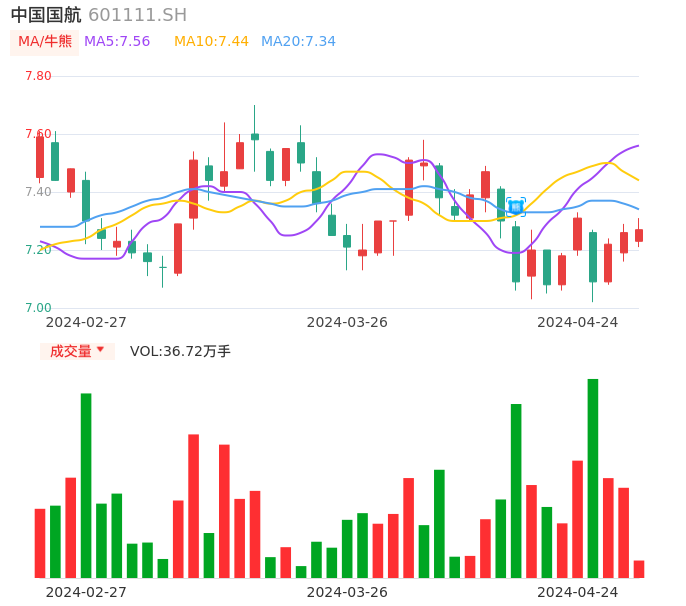
Task: Open the 成交量 dropdown arrow
Action: [100, 350]
